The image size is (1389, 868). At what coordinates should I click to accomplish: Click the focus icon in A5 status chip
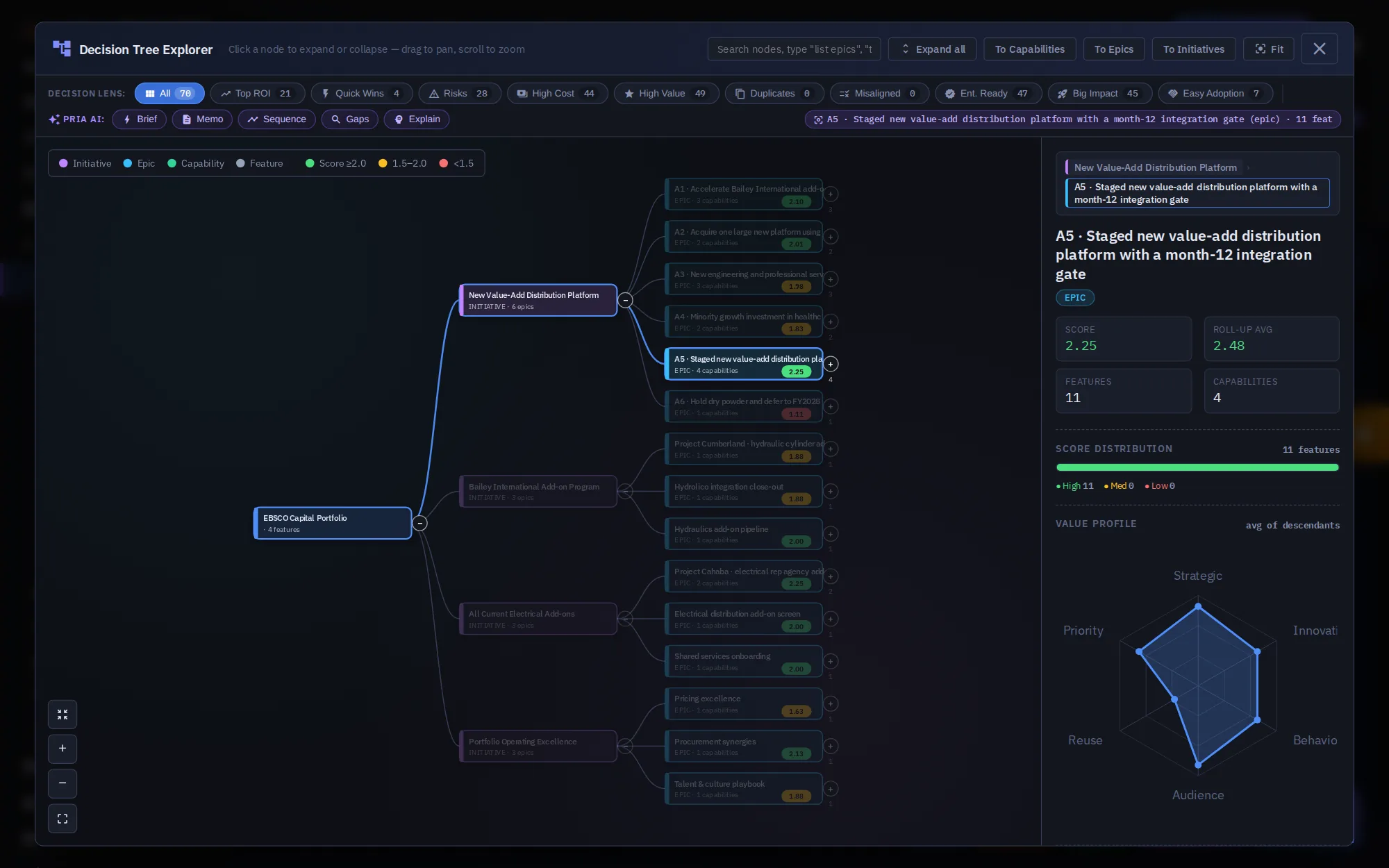(818, 119)
